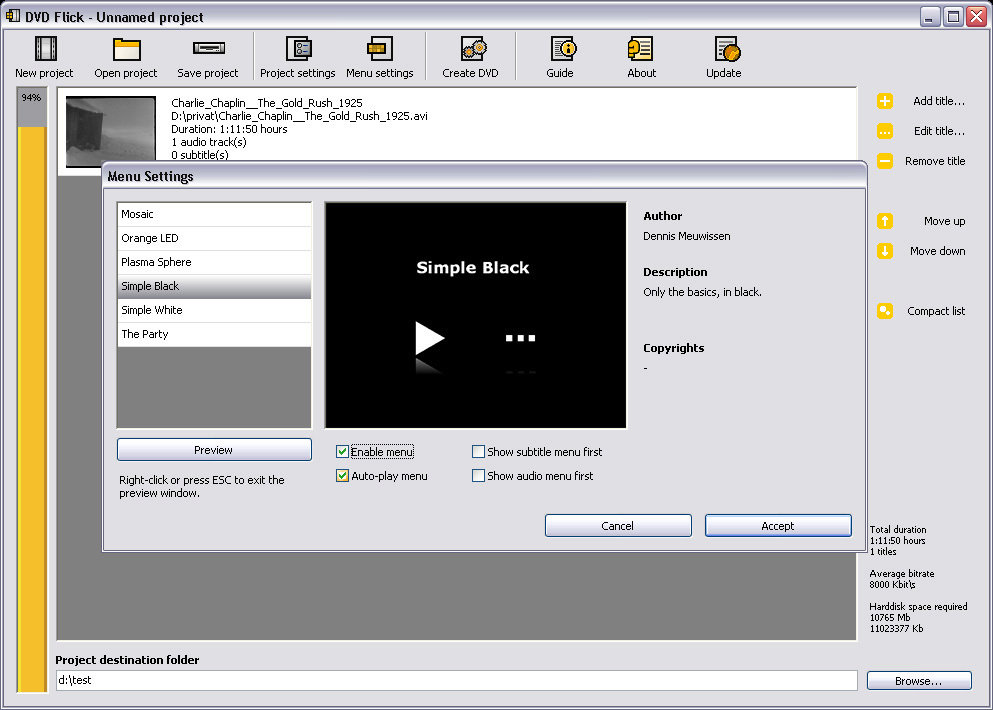Click the Move down label
The height and width of the screenshot is (710, 993).
(x=938, y=251)
